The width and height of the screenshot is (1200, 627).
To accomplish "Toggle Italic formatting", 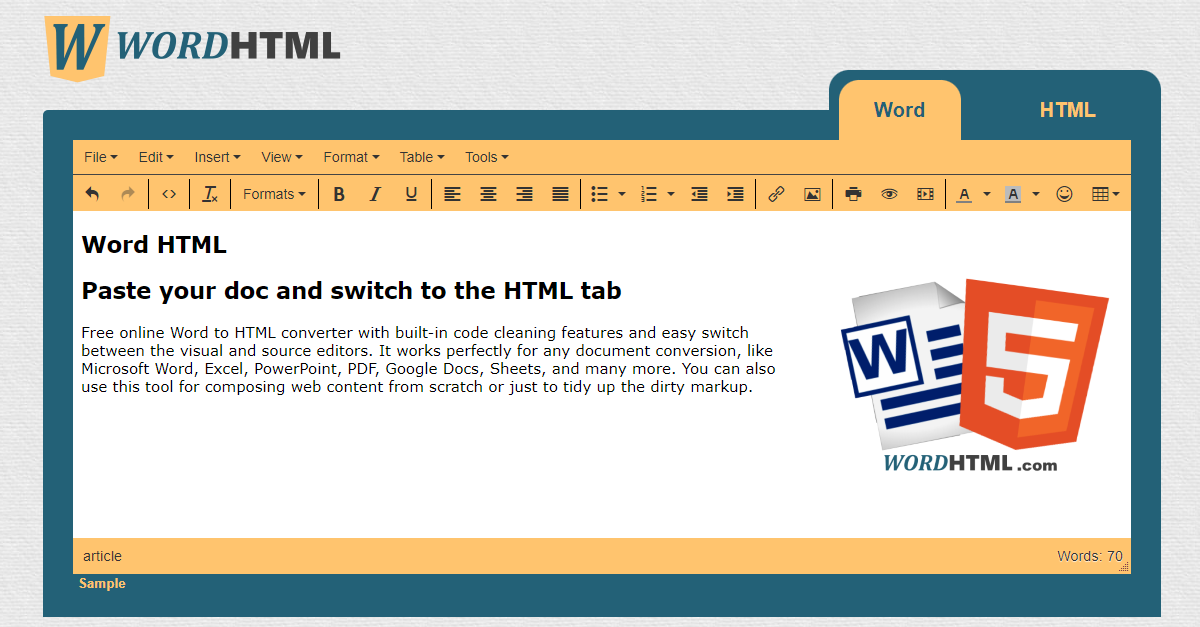I will [375, 194].
